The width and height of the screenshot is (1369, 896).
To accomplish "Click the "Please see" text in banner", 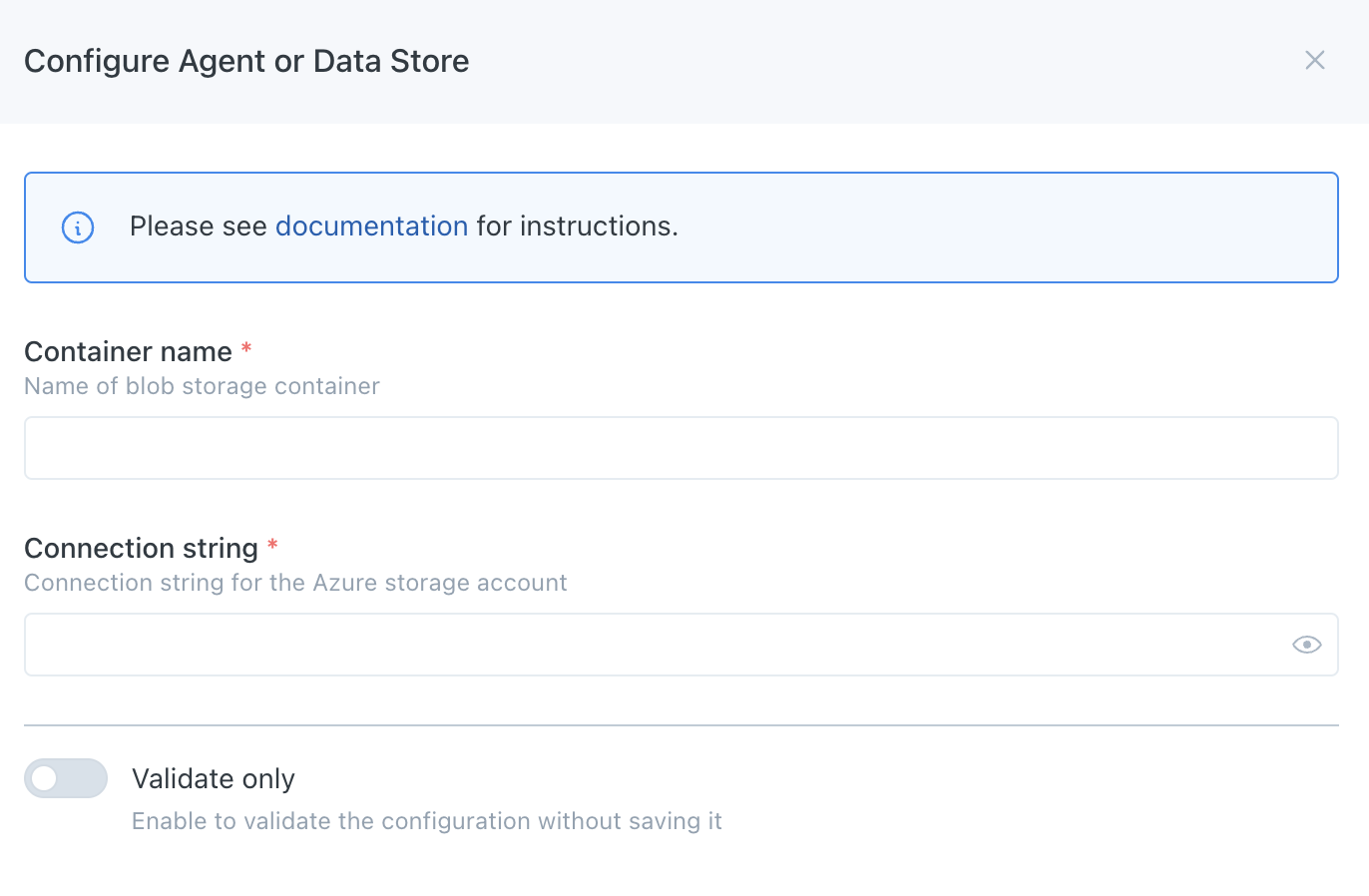I will 198,226.
